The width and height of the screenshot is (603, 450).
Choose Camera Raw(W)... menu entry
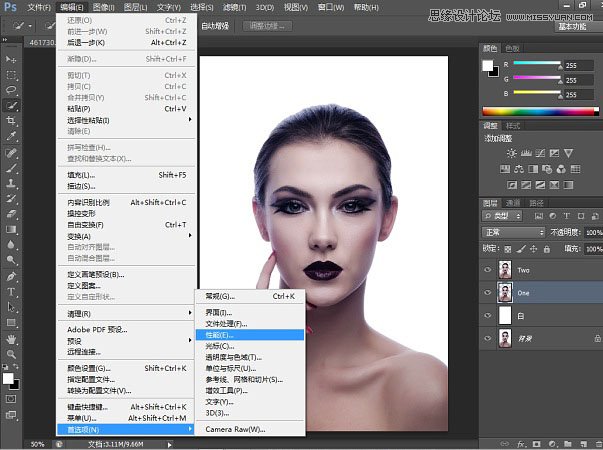(250, 429)
